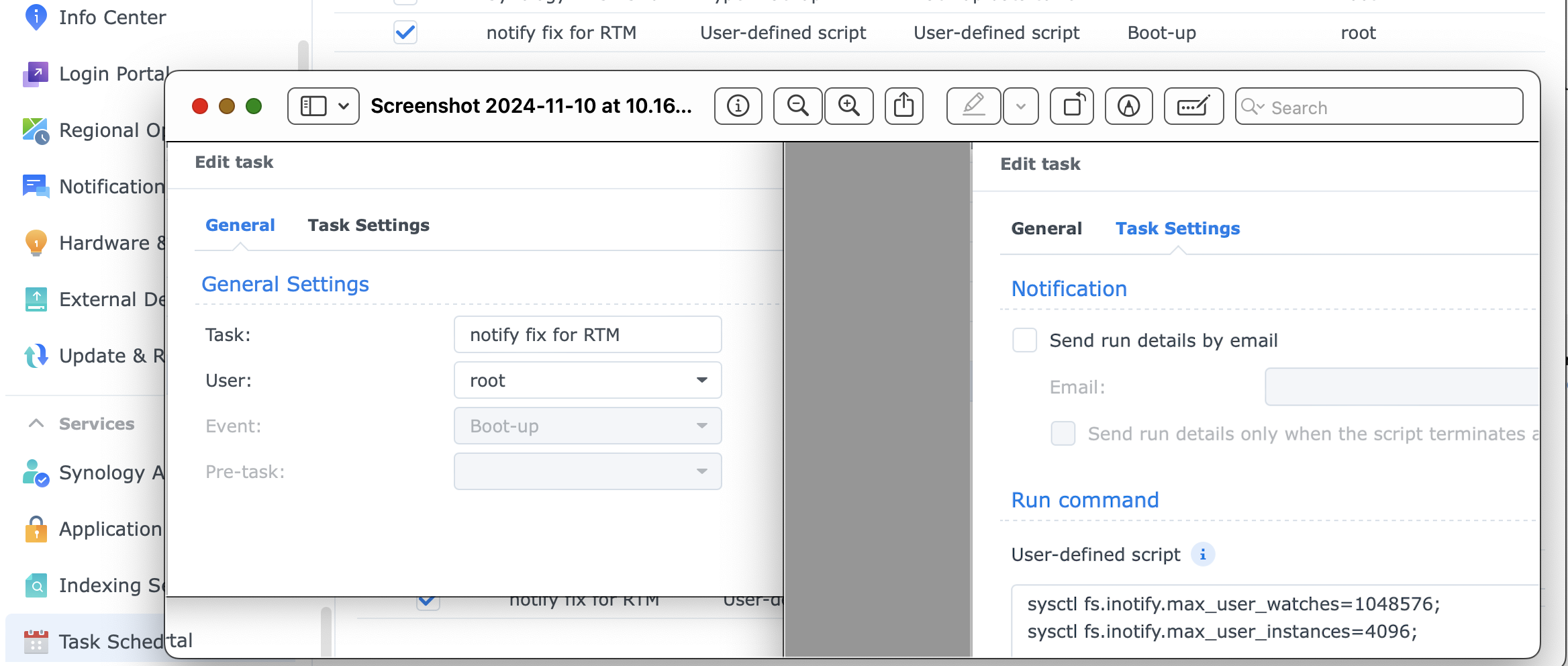Toggle the Preview sidebar view button
Image resolution: width=1568 pixels, height=666 pixels.
pyautogui.click(x=313, y=106)
